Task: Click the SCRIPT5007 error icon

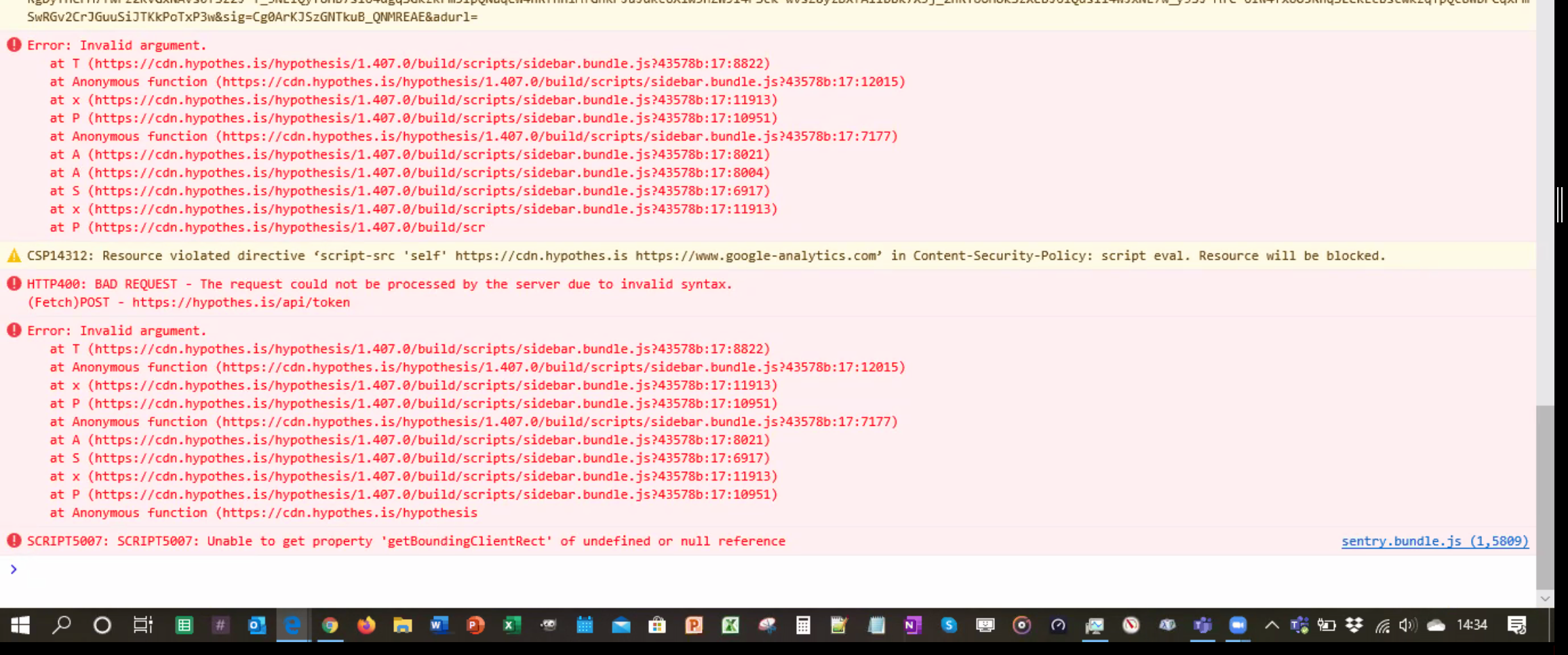Action: coord(14,540)
